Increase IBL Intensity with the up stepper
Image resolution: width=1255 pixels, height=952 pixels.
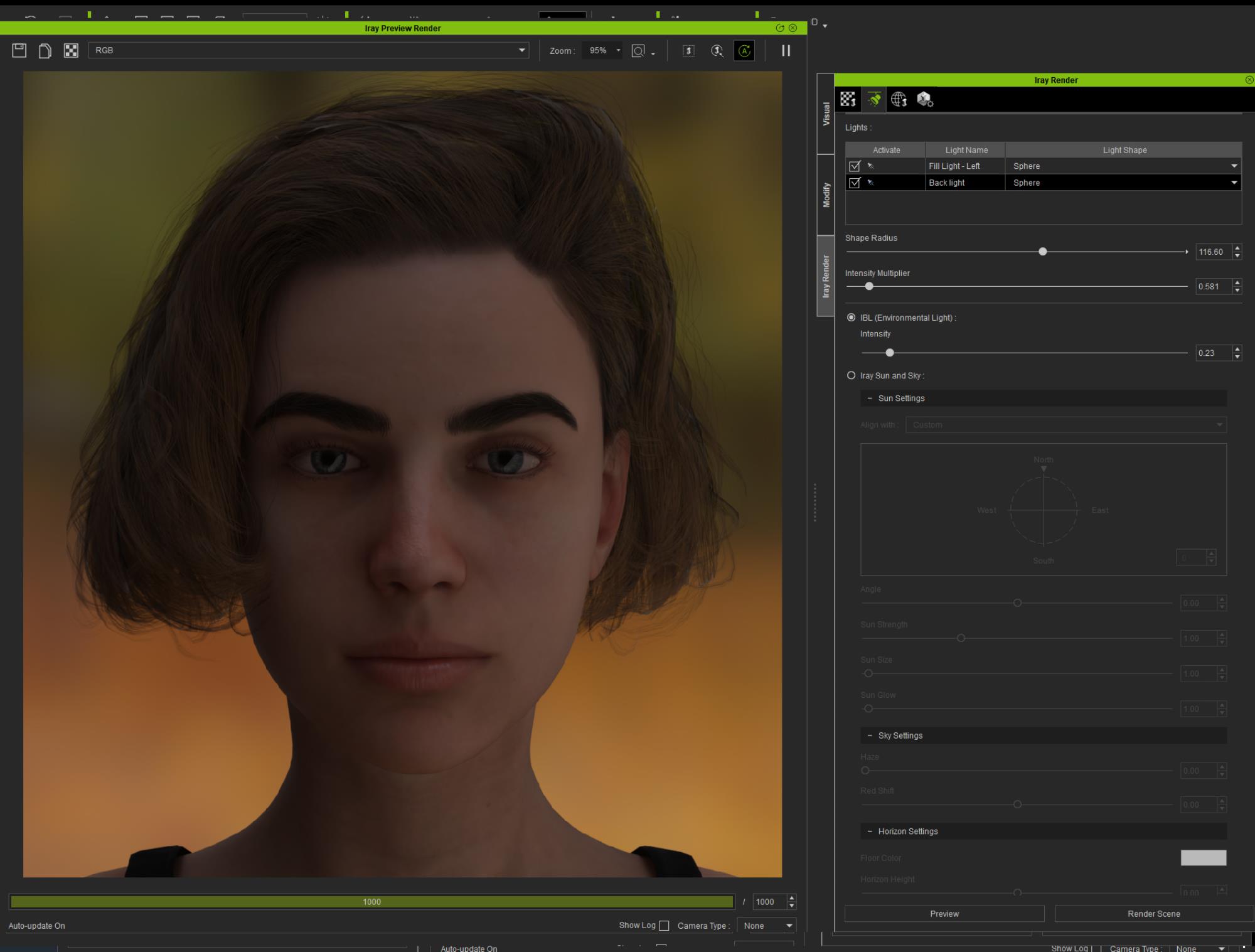(x=1237, y=349)
